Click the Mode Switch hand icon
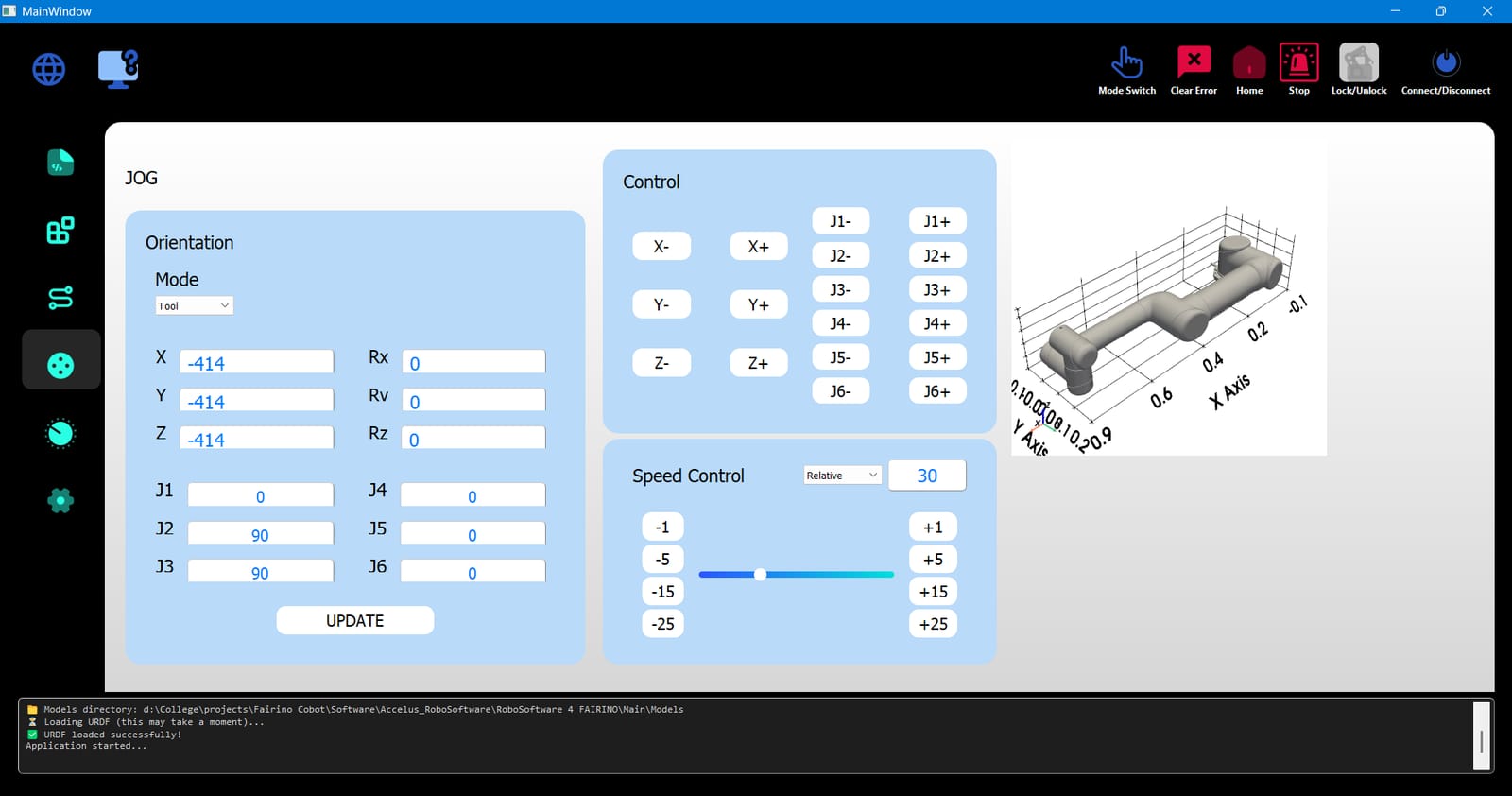The width and height of the screenshot is (1512, 796). tap(1126, 62)
